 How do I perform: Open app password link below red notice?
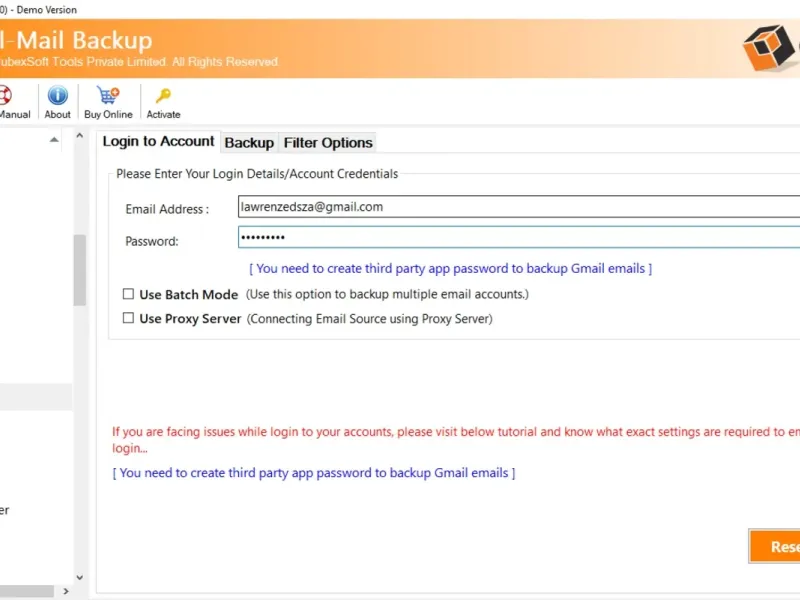coord(314,473)
